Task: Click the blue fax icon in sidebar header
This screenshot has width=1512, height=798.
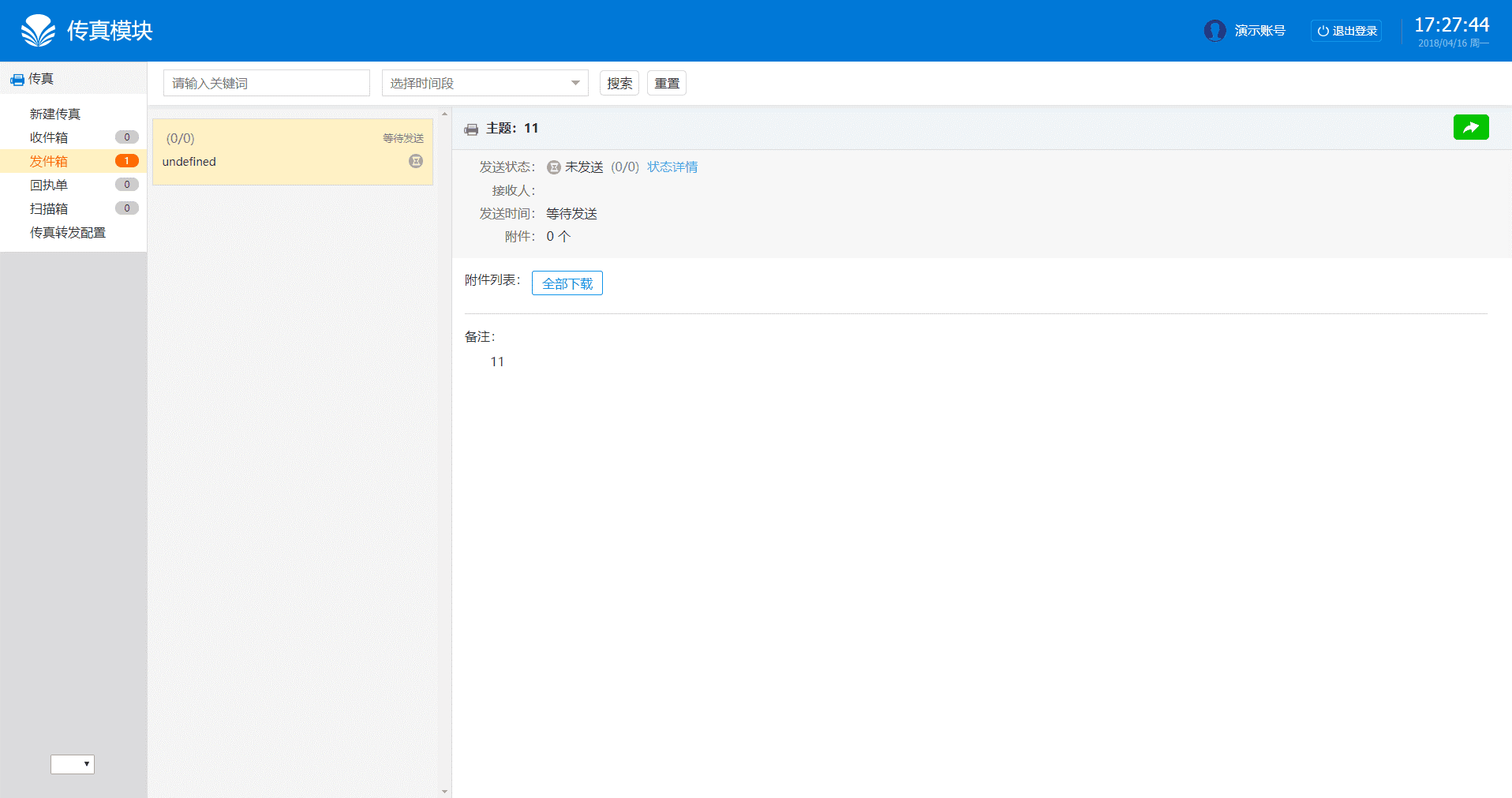Action: tap(17, 80)
